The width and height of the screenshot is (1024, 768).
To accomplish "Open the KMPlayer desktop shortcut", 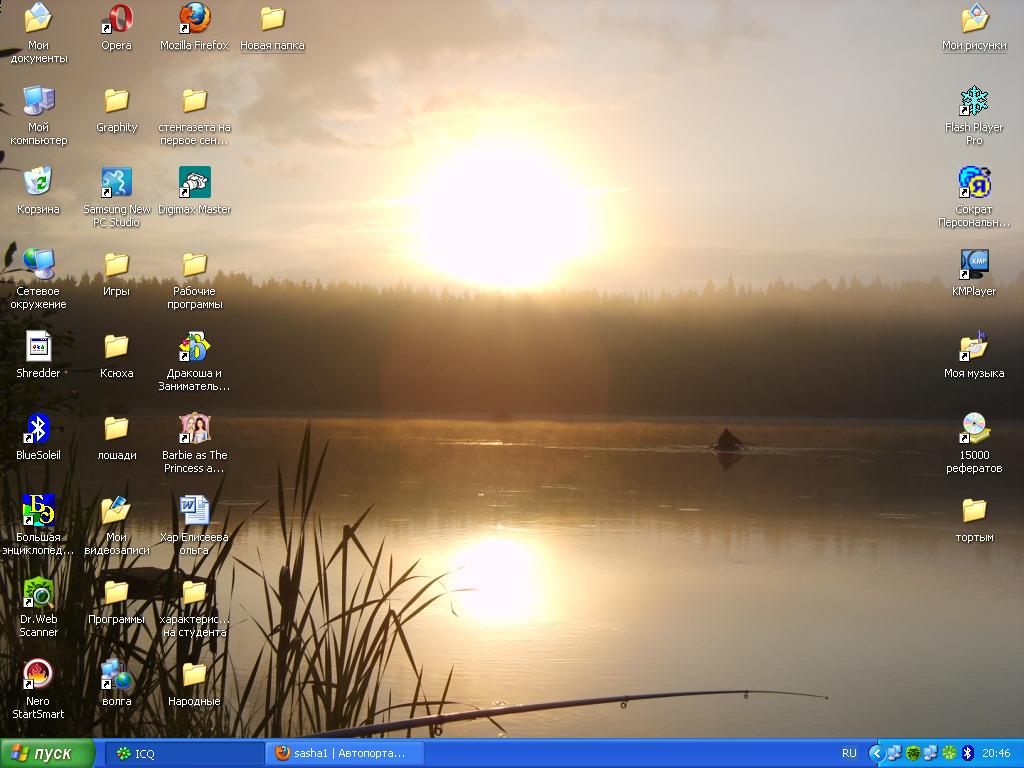I will (x=974, y=265).
